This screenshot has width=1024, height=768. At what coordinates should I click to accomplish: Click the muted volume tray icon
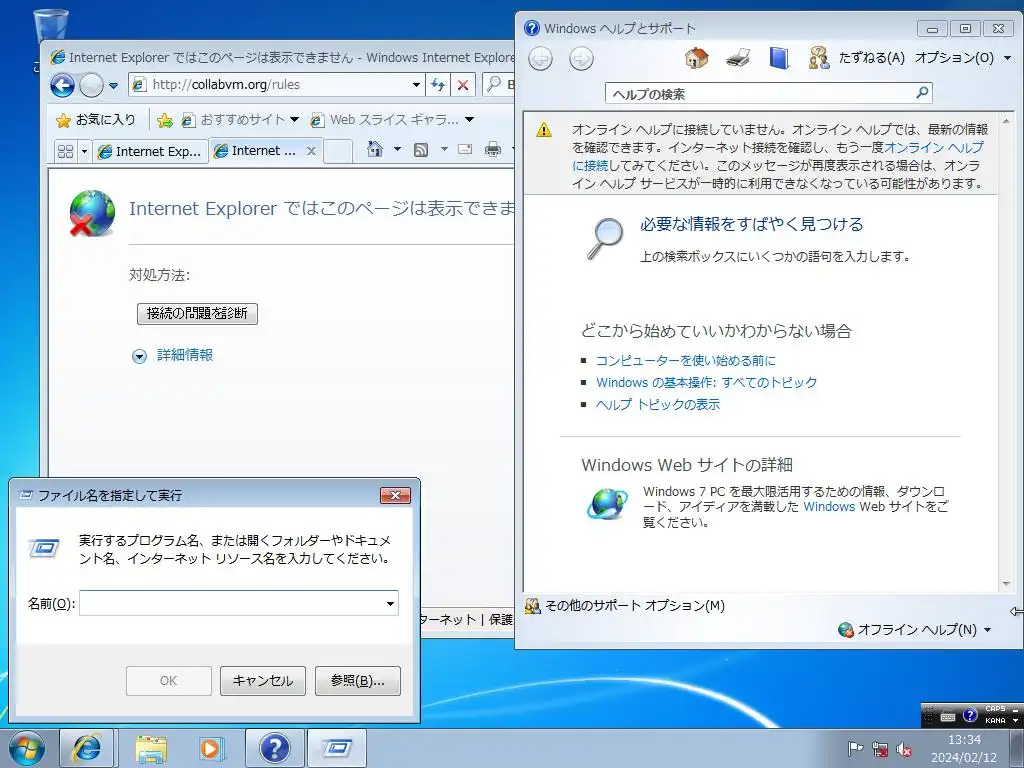pyautogui.click(x=904, y=749)
